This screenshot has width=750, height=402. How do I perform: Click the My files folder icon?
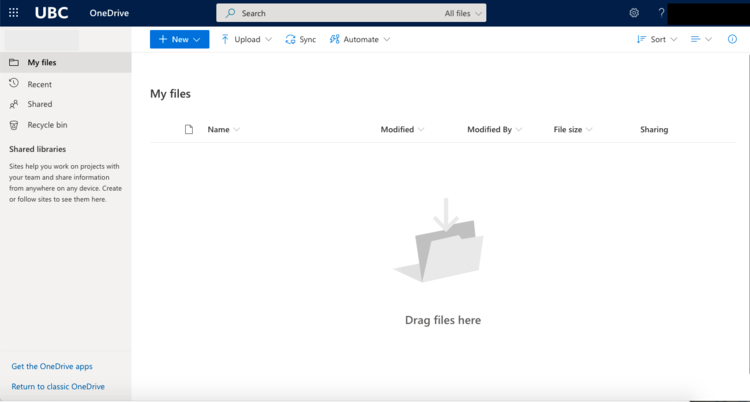14,62
